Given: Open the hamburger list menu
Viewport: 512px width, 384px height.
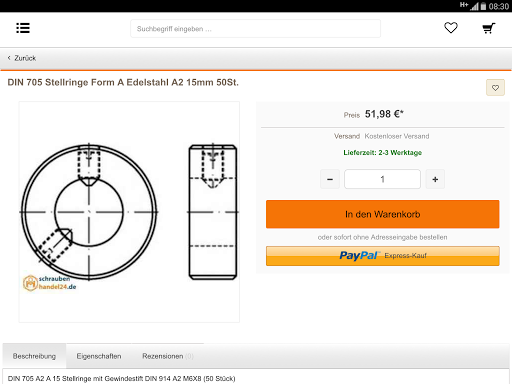Looking at the screenshot, I should [x=23, y=28].
